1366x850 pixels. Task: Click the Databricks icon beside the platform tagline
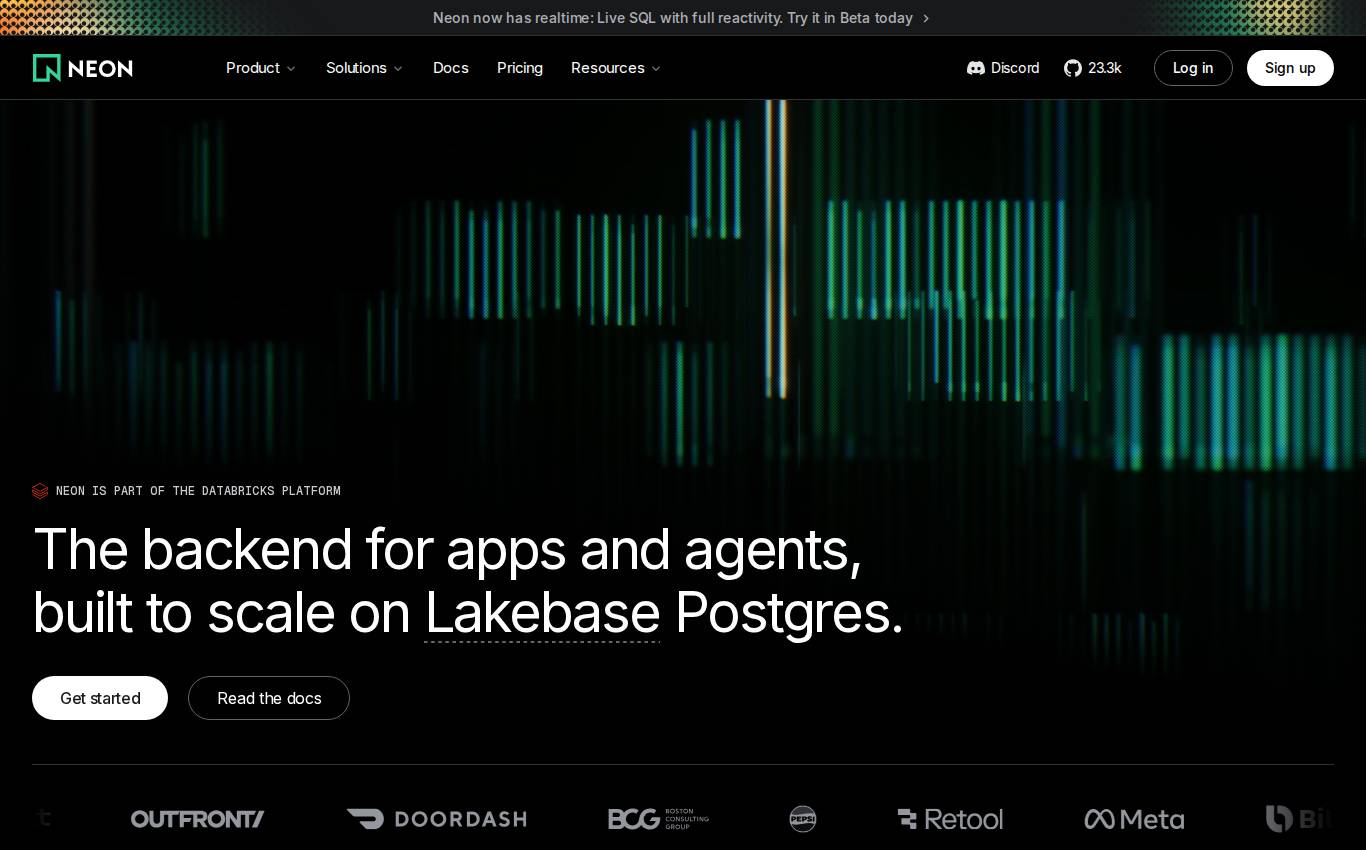pyautogui.click(x=40, y=491)
